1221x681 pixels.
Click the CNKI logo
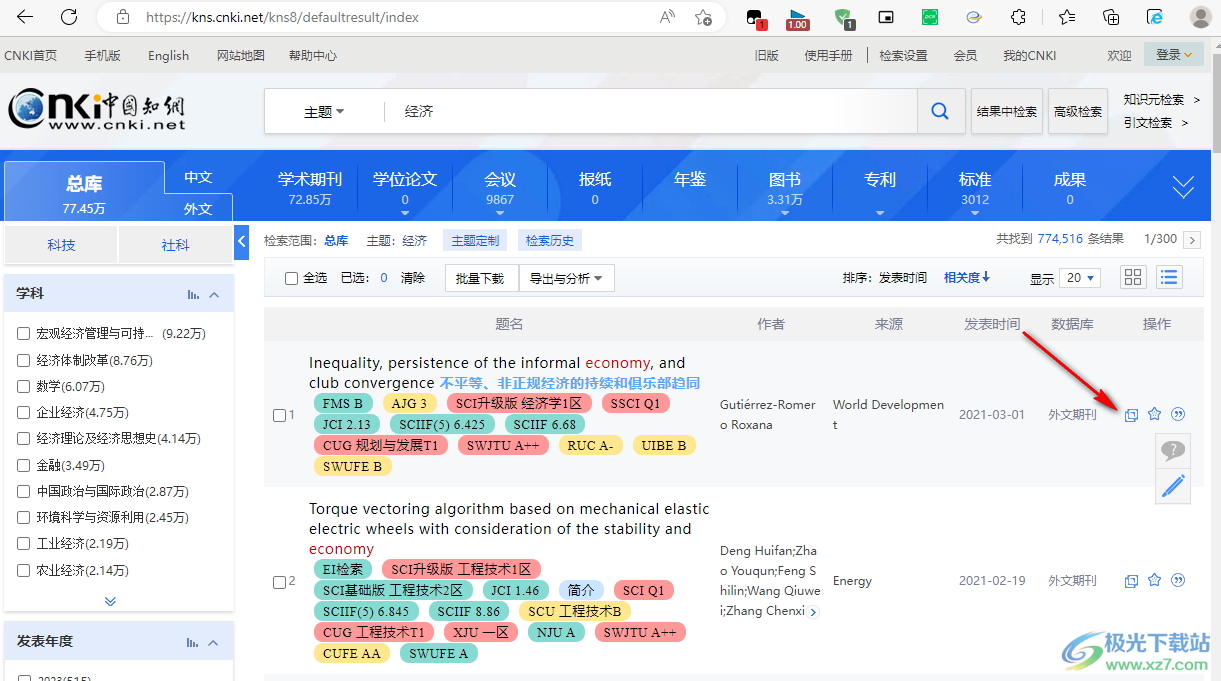(97, 109)
